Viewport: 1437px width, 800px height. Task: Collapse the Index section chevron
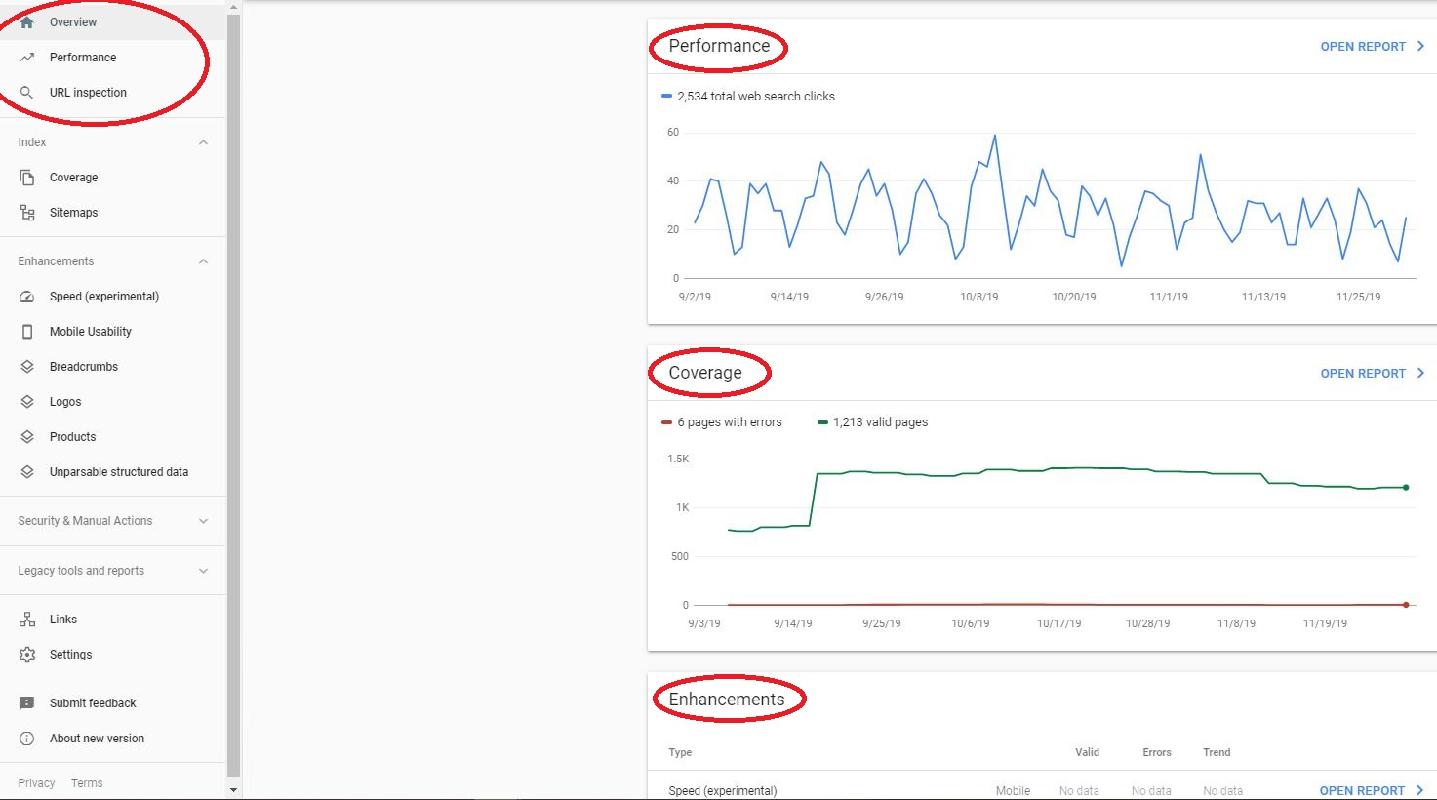coord(203,143)
